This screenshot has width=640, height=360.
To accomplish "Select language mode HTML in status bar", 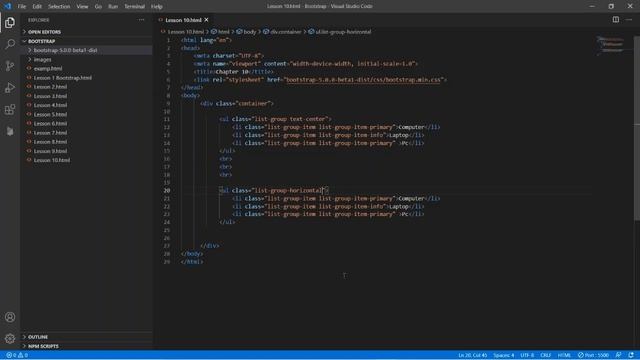I will [564, 355].
